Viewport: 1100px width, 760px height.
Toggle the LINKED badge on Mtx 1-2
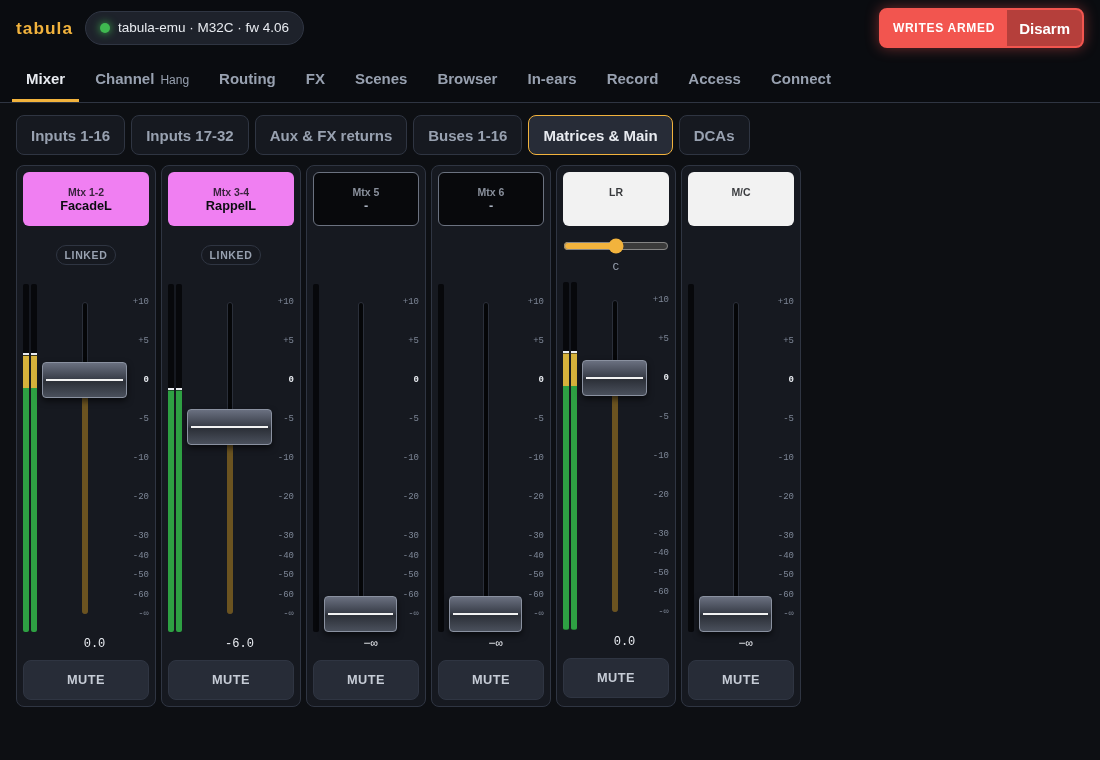86,255
